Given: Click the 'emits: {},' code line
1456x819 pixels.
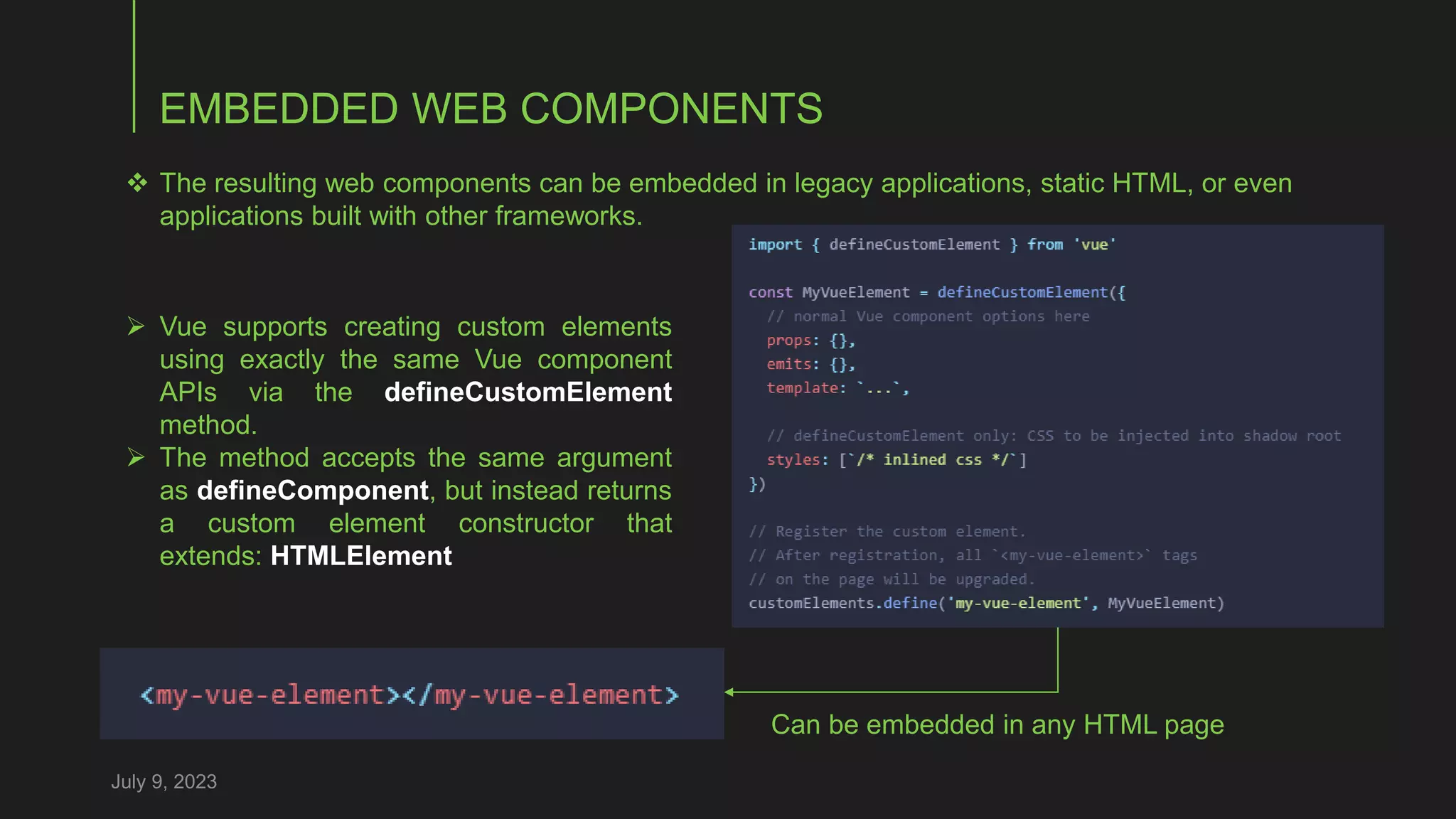Looking at the screenshot, I should pyautogui.click(x=810, y=364).
